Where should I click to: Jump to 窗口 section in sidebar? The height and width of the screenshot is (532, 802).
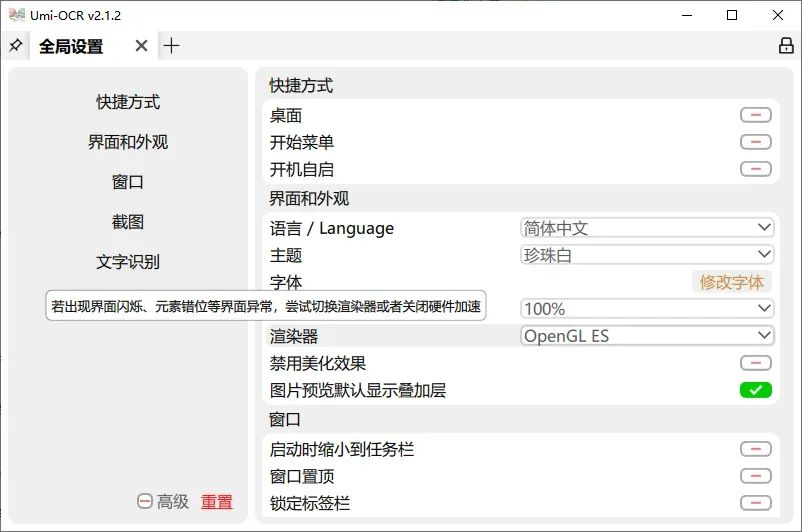click(x=128, y=182)
